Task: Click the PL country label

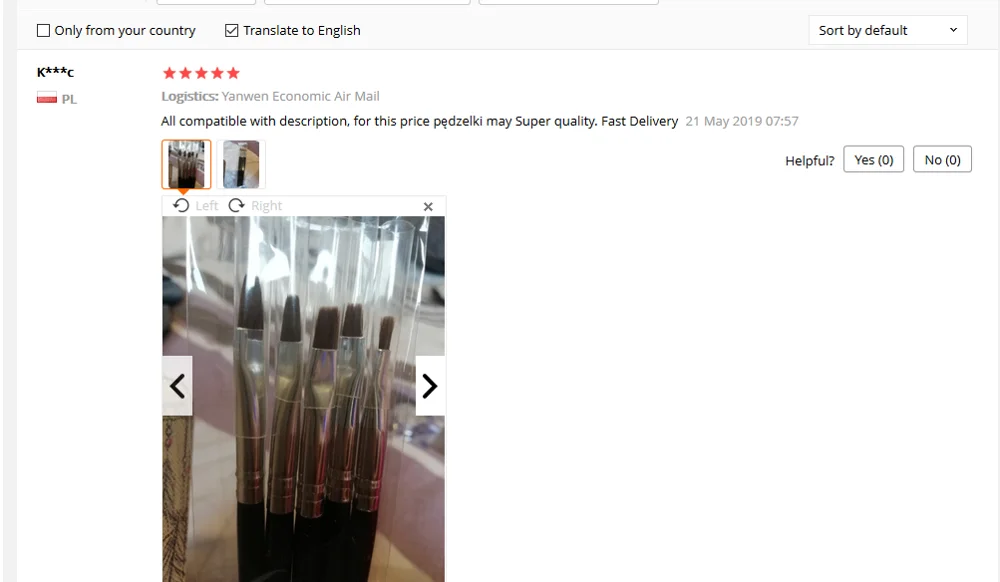Action: [x=69, y=99]
